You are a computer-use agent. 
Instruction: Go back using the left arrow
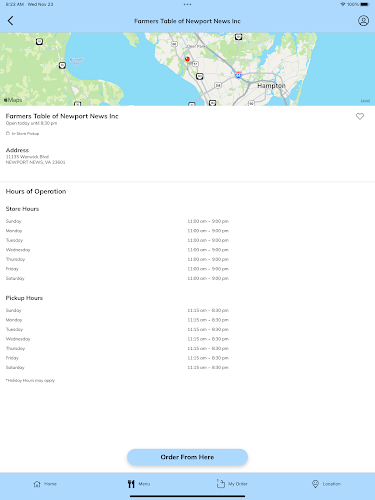pyautogui.click(x=10, y=21)
